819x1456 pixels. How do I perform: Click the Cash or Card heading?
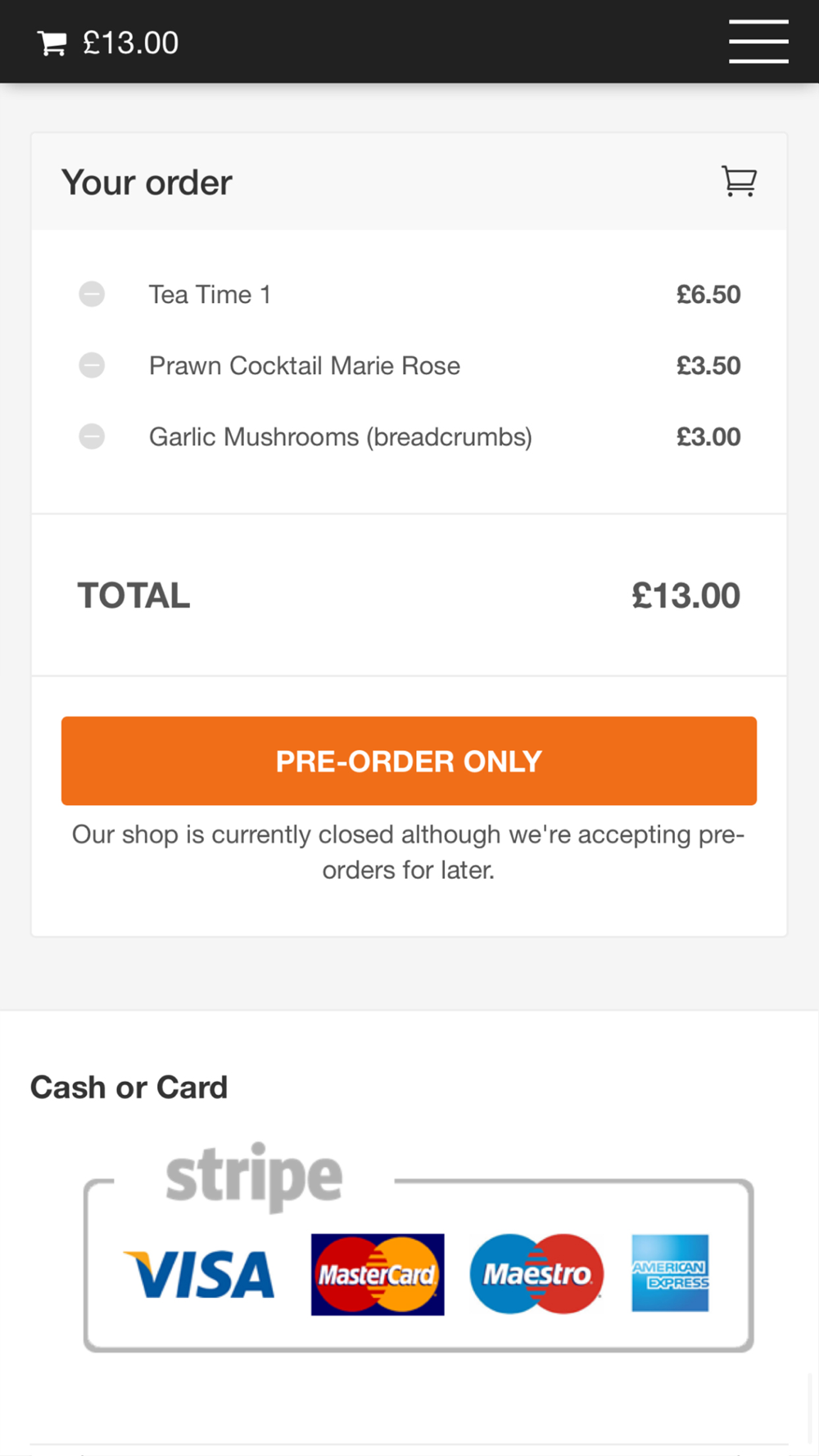click(129, 1087)
